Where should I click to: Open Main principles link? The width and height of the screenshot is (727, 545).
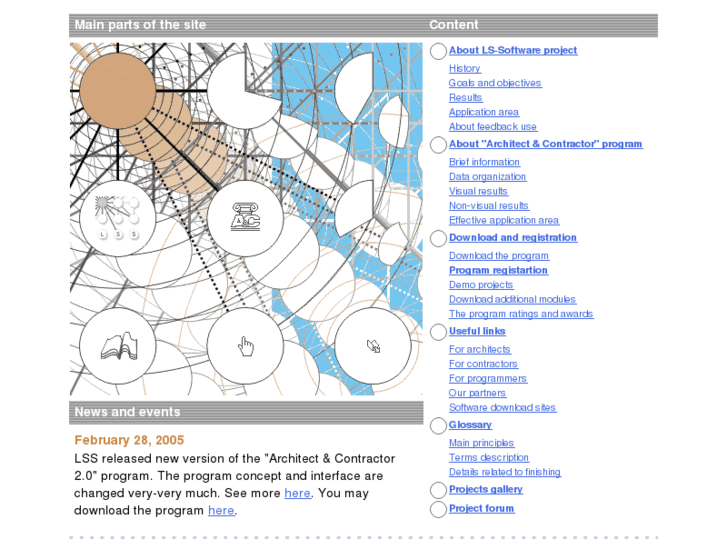click(x=481, y=443)
